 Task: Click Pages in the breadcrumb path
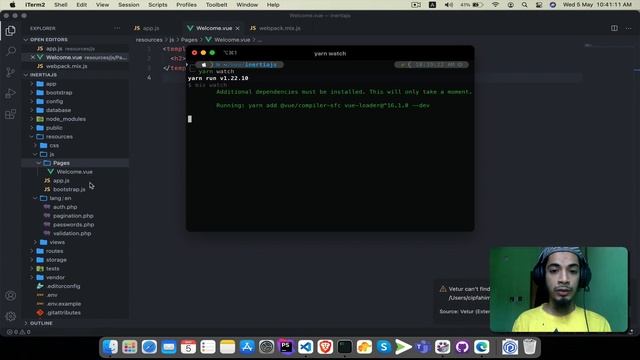tap(189, 40)
